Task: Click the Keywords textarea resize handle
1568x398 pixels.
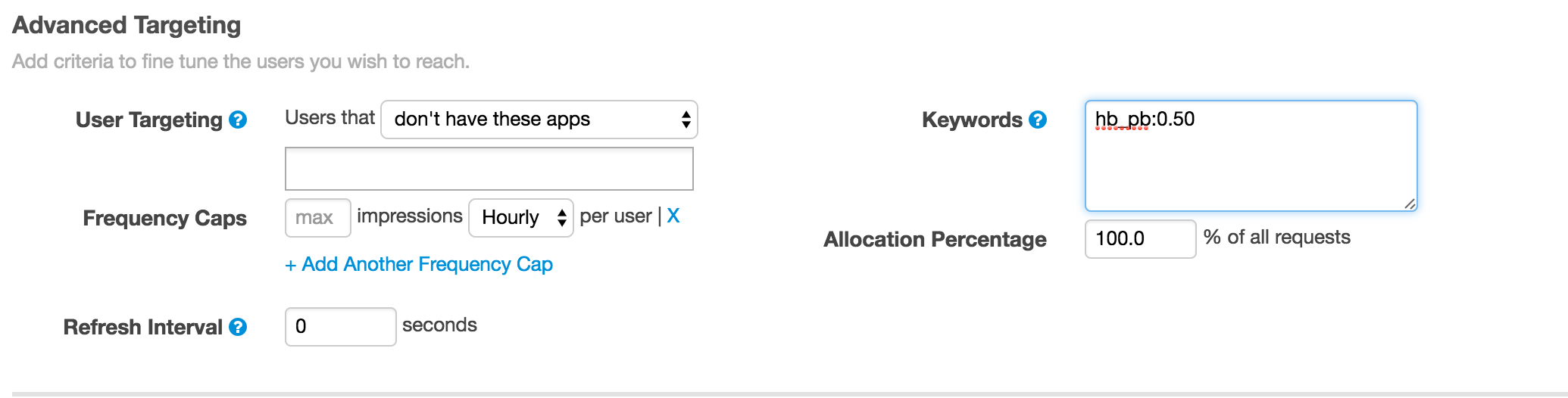Action: (1409, 204)
